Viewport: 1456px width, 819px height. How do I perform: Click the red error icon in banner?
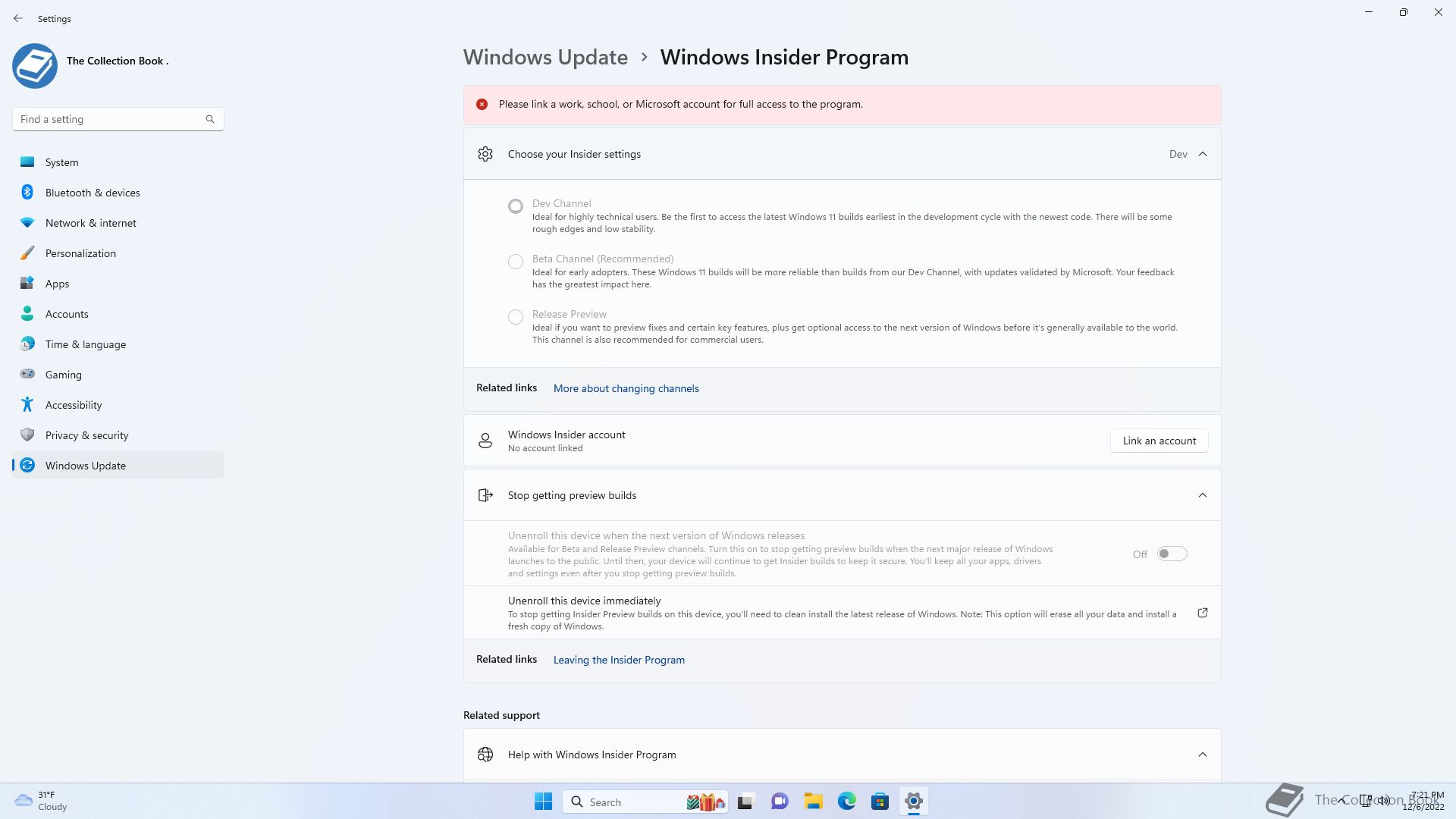(x=482, y=104)
